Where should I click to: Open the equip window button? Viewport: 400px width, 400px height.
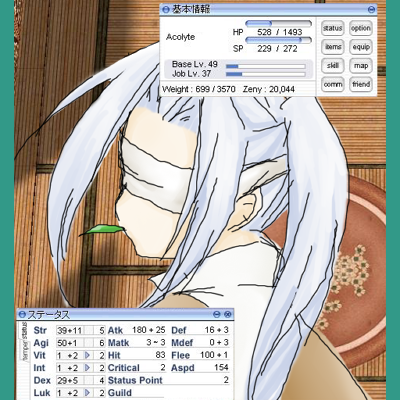[361, 47]
